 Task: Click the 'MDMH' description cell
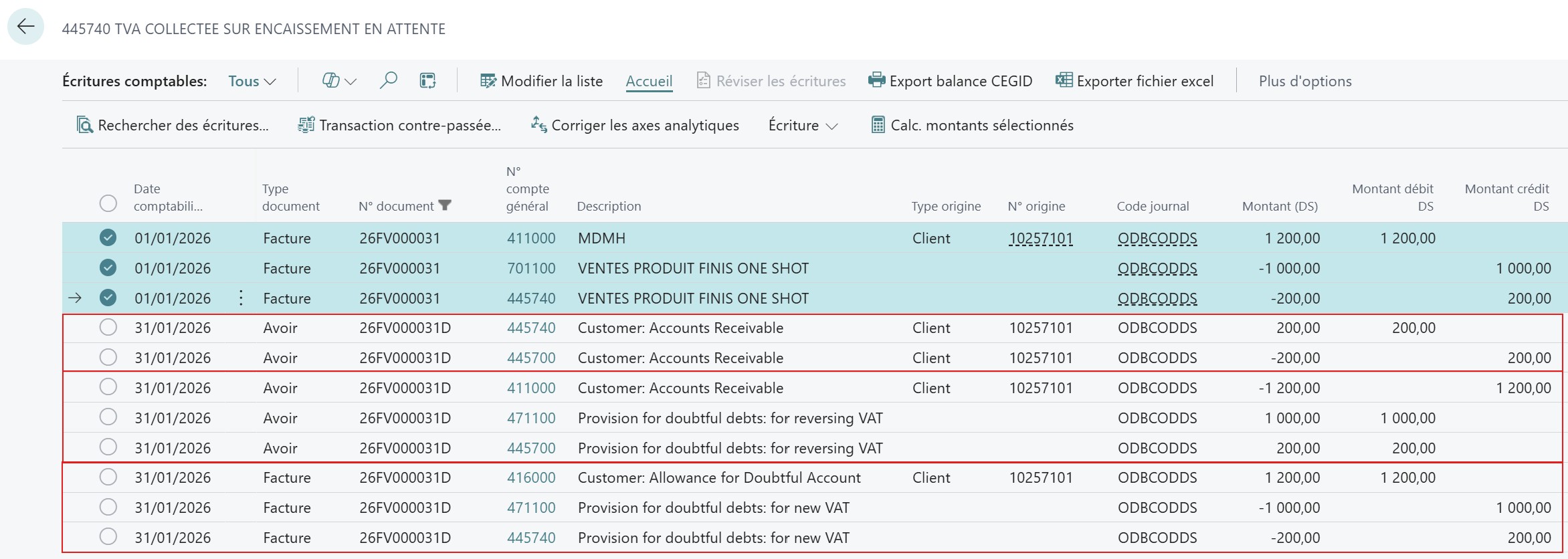pos(601,238)
